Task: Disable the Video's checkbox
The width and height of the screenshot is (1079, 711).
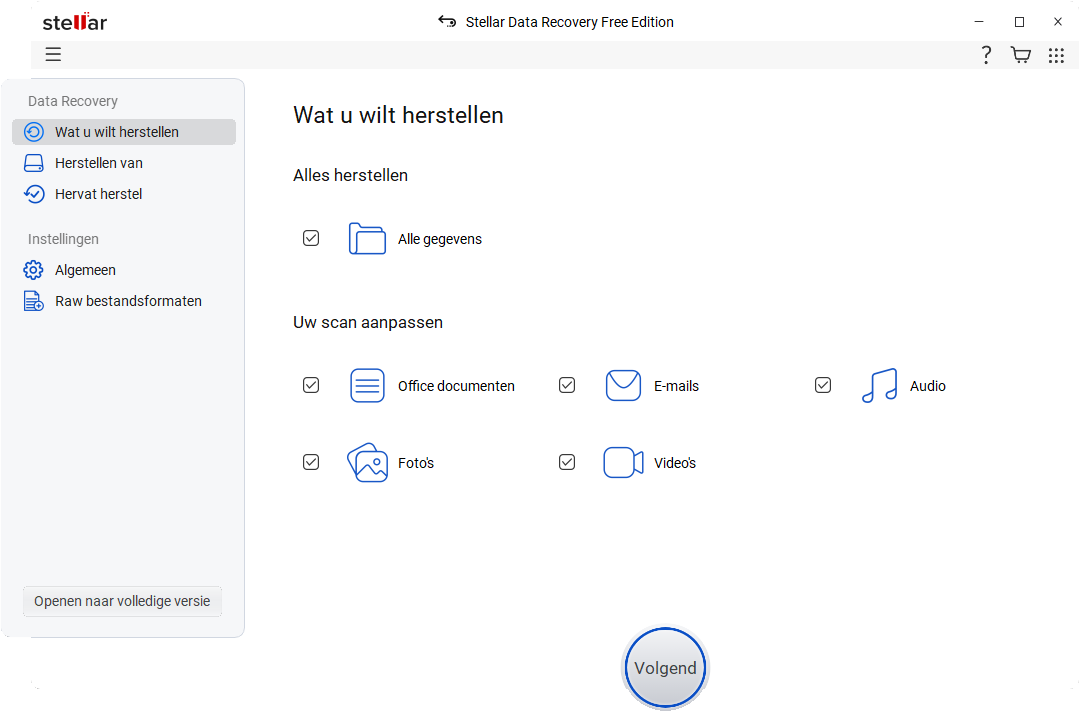Action: 567,463
